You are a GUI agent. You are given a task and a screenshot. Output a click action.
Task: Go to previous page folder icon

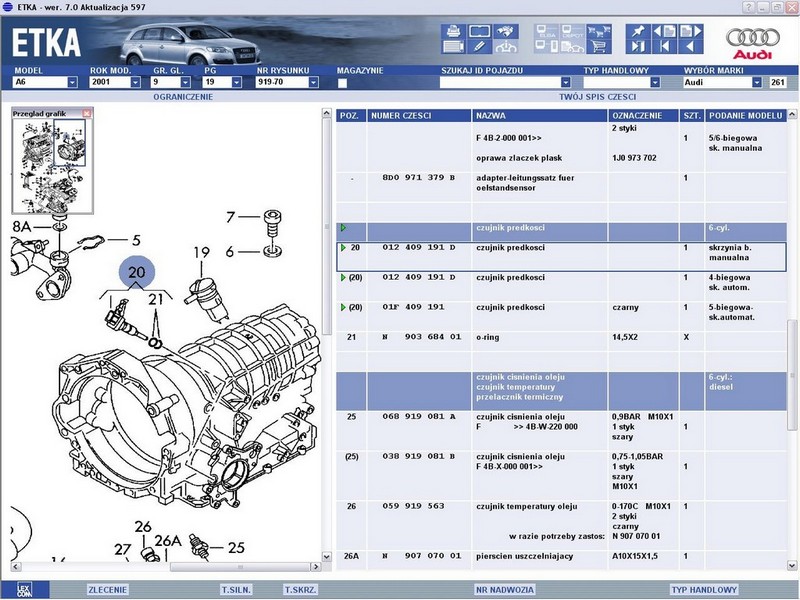point(664,32)
